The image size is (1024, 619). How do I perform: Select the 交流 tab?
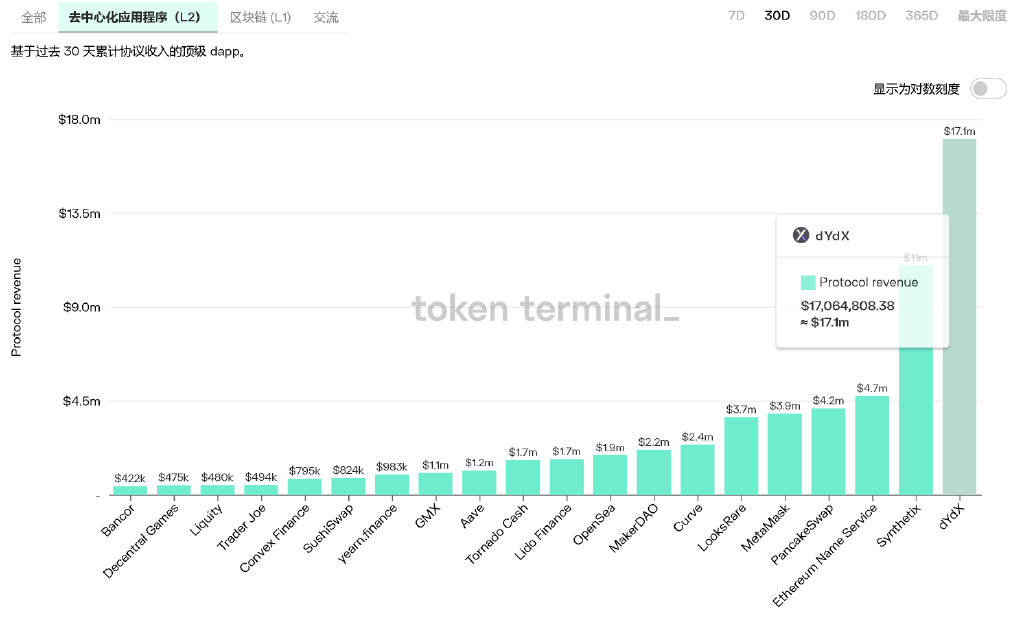click(326, 17)
